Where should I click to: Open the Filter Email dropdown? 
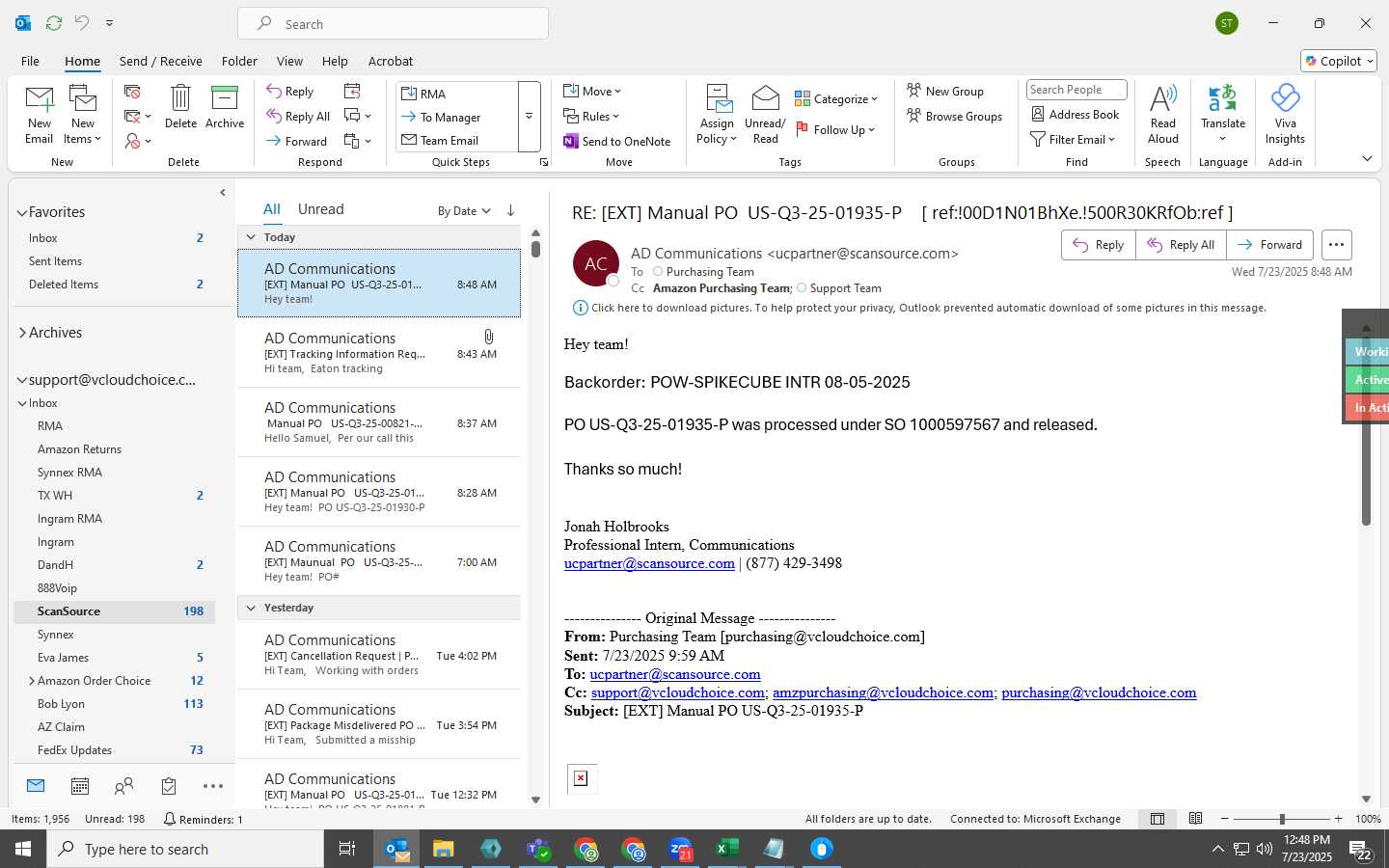pos(1074,139)
